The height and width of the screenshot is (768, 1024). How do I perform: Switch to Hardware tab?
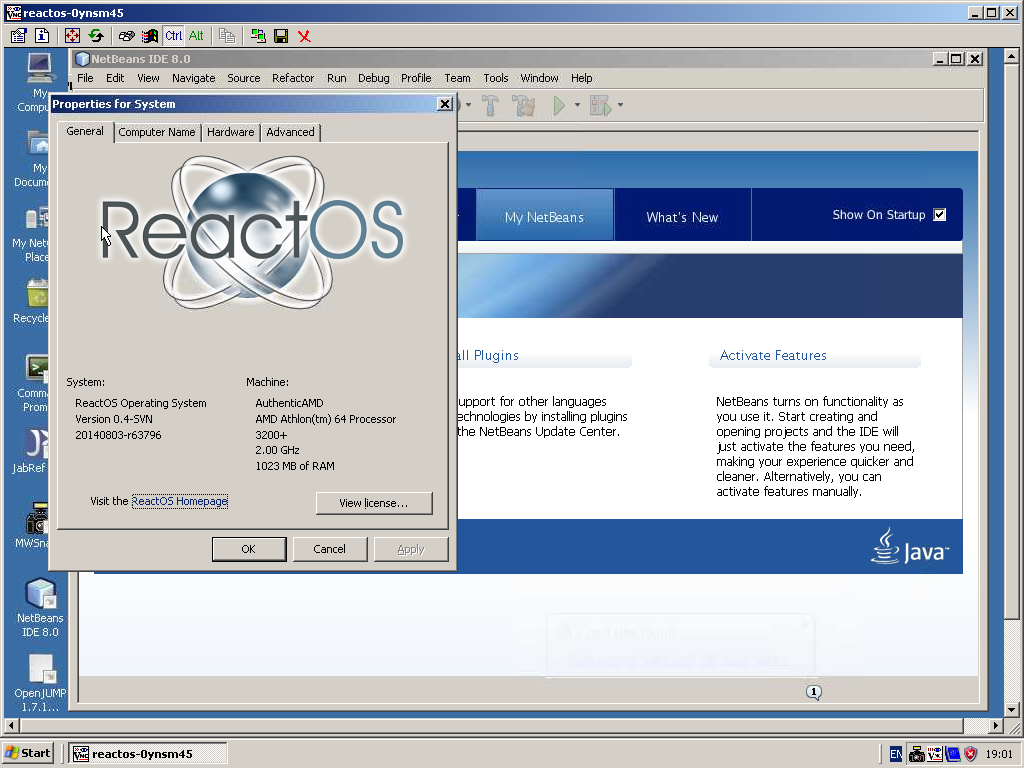(x=231, y=133)
